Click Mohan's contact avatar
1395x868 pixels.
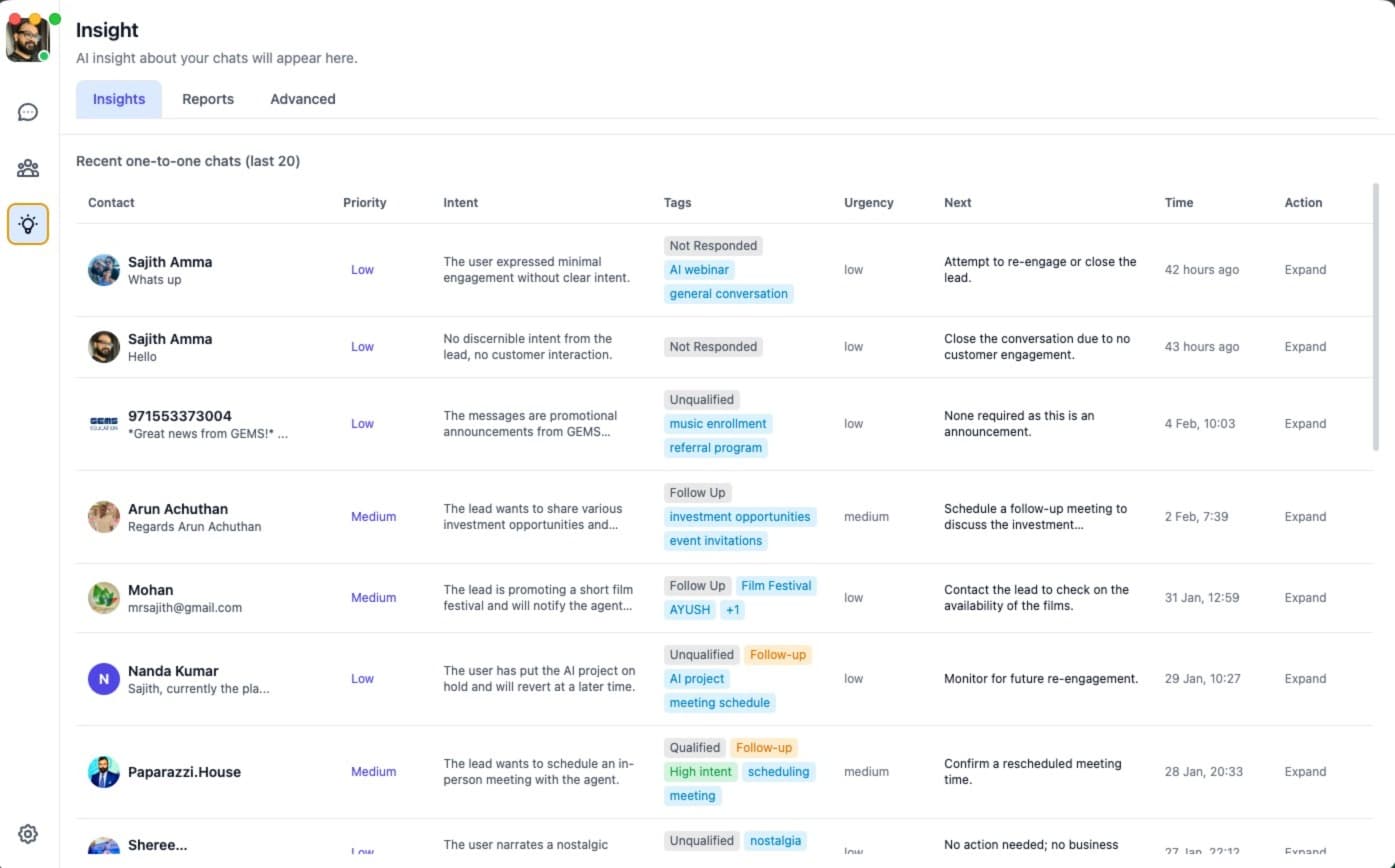coord(103,597)
